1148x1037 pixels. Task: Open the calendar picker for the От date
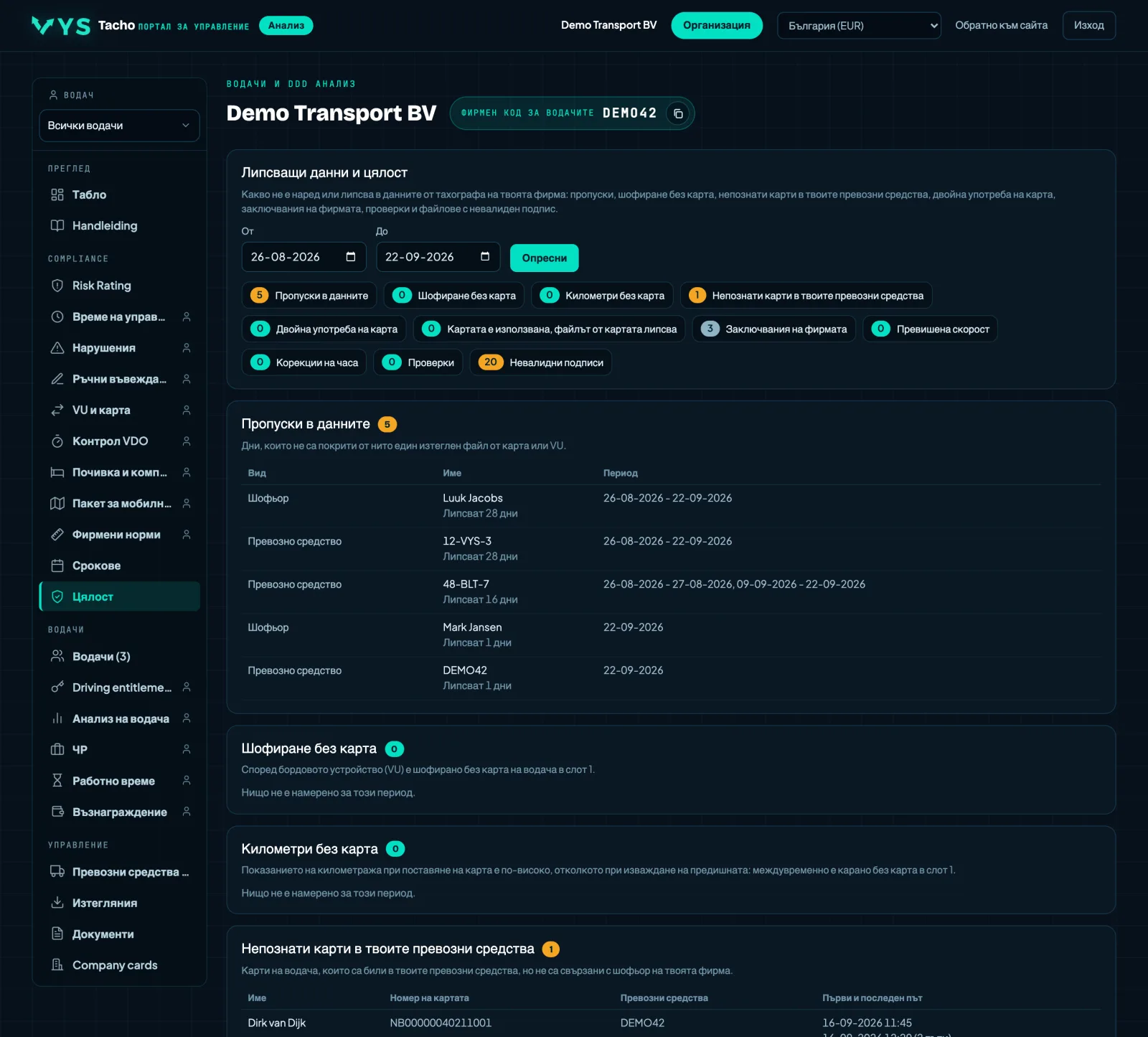tap(351, 257)
